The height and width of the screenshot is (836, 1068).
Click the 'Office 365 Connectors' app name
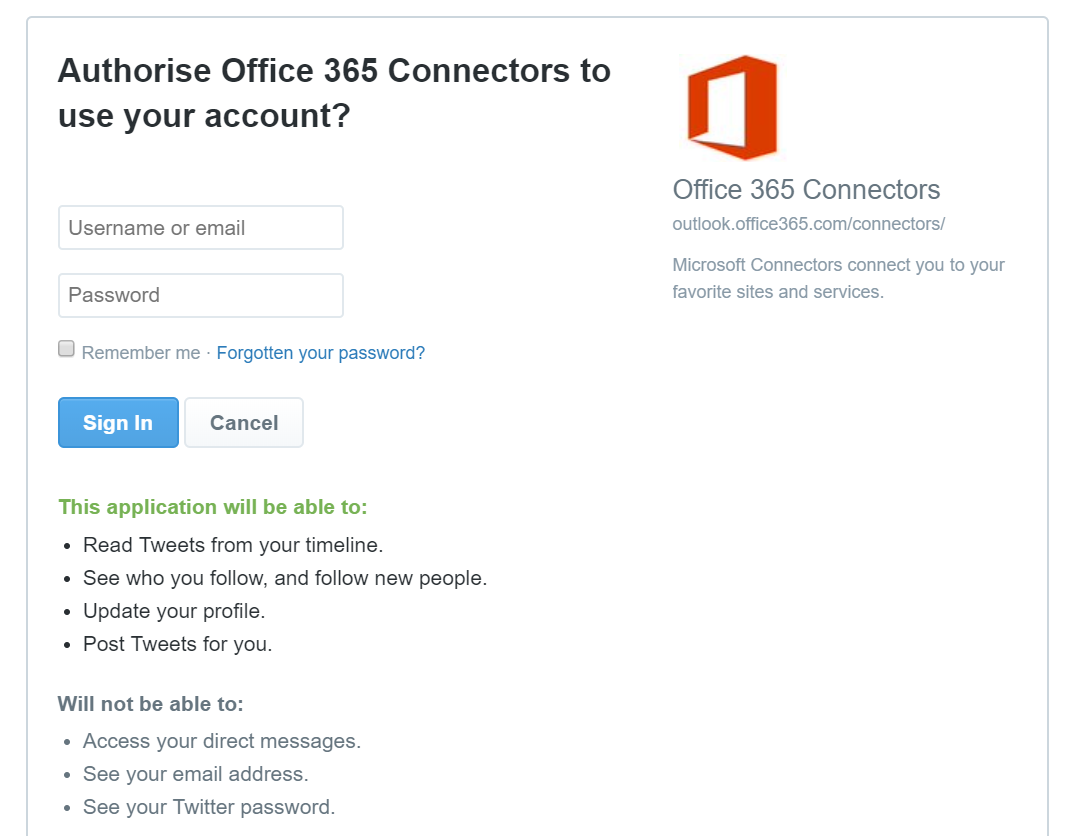coord(806,190)
